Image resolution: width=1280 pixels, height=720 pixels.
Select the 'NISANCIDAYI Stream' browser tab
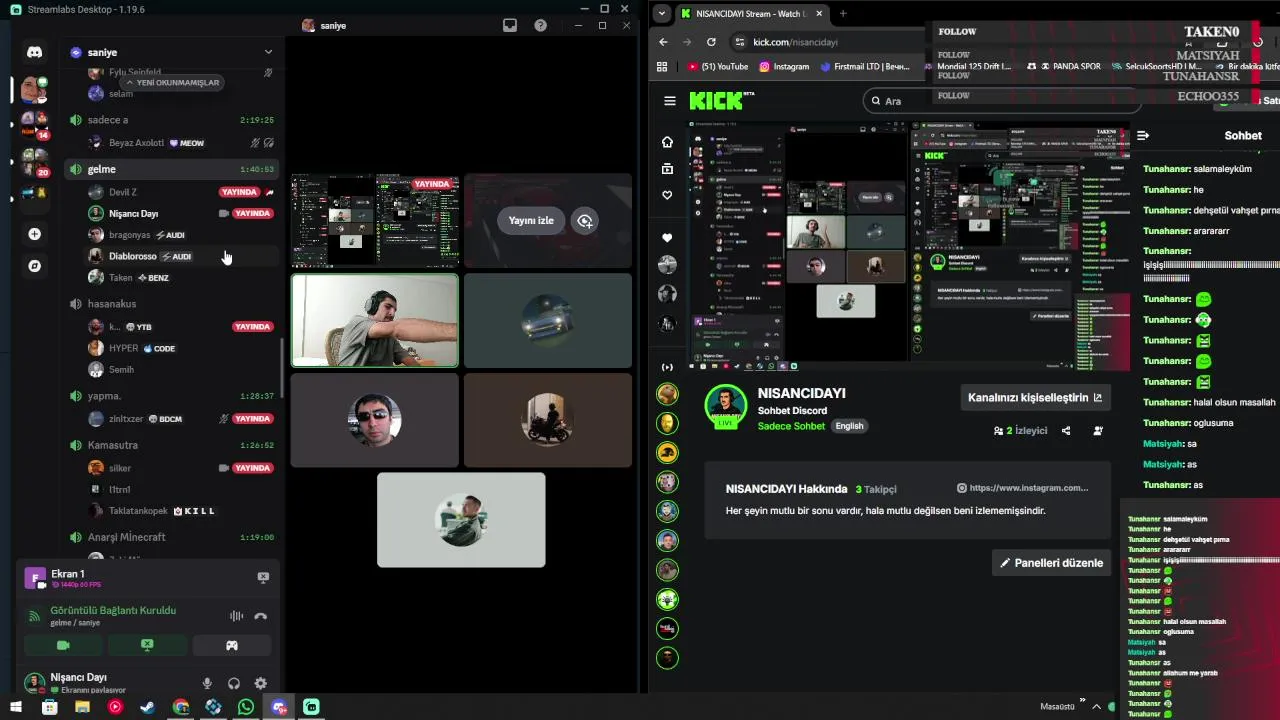pos(750,13)
